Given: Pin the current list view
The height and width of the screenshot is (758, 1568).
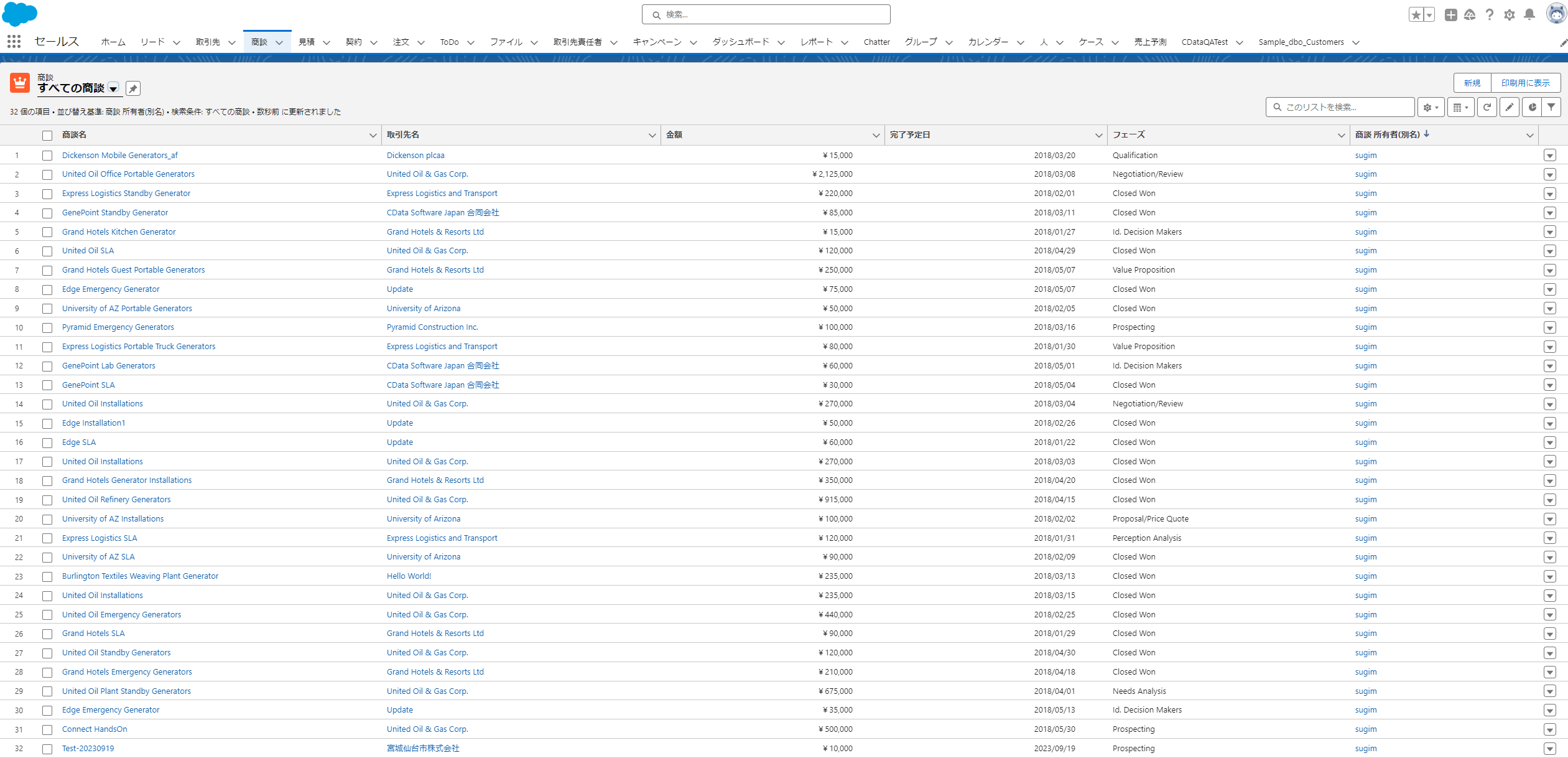Looking at the screenshot, I should pyautogui.click(x=133, y=88).
